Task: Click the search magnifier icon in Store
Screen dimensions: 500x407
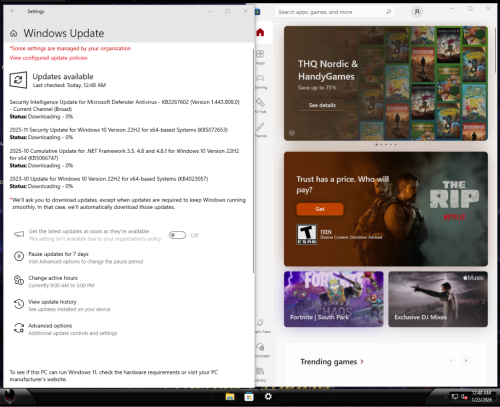Action: coord(388,12)
